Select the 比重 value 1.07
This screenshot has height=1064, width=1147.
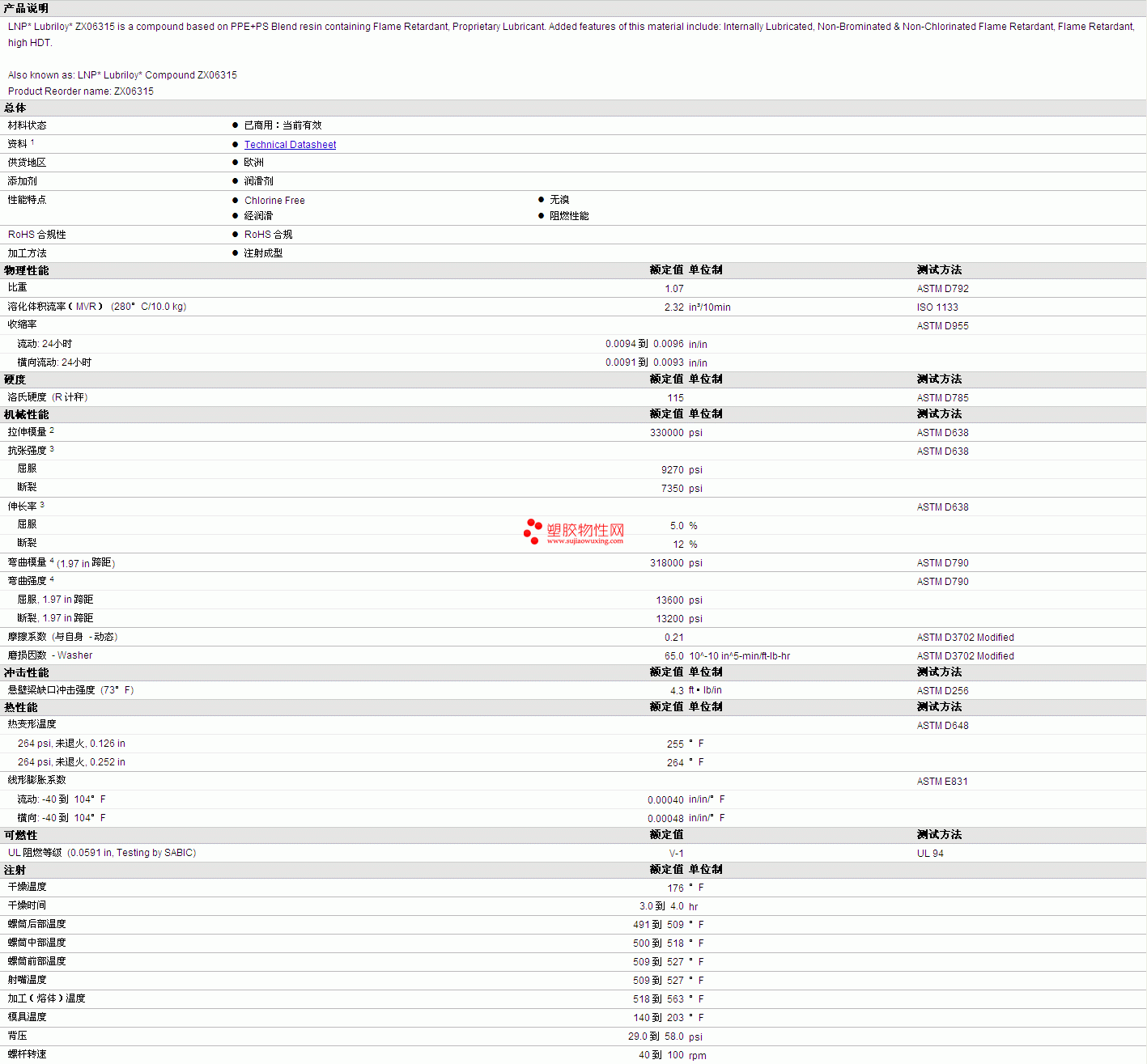(674, 289)
